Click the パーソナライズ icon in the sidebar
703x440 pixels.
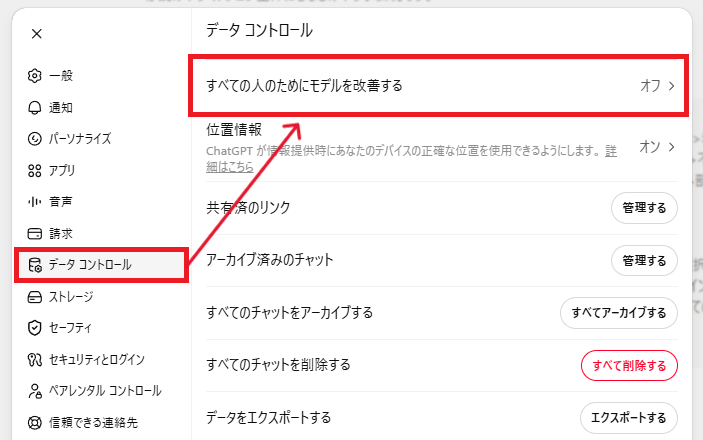[x=35, y=139]
